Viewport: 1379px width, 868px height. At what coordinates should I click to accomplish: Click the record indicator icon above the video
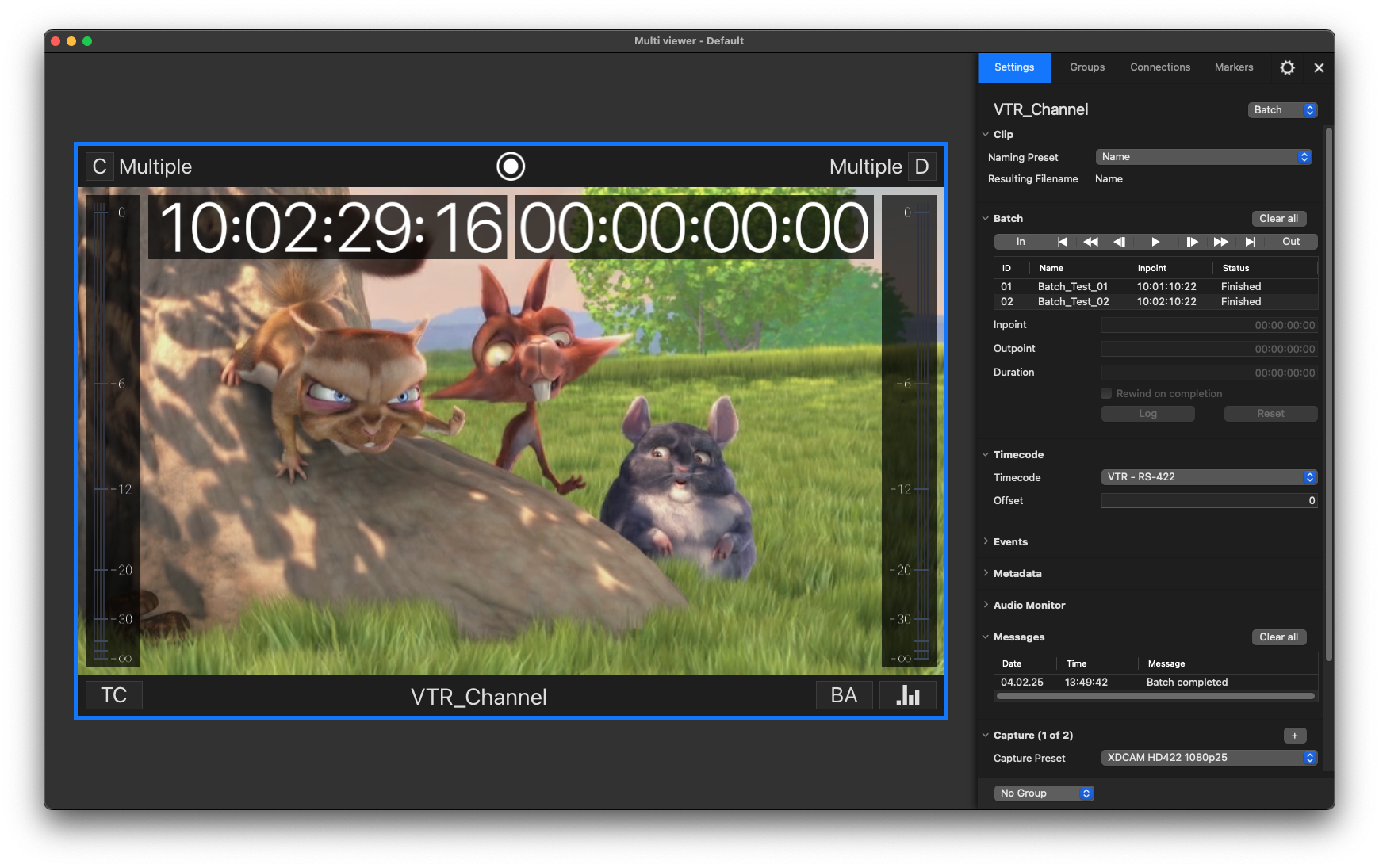[511, 166]
